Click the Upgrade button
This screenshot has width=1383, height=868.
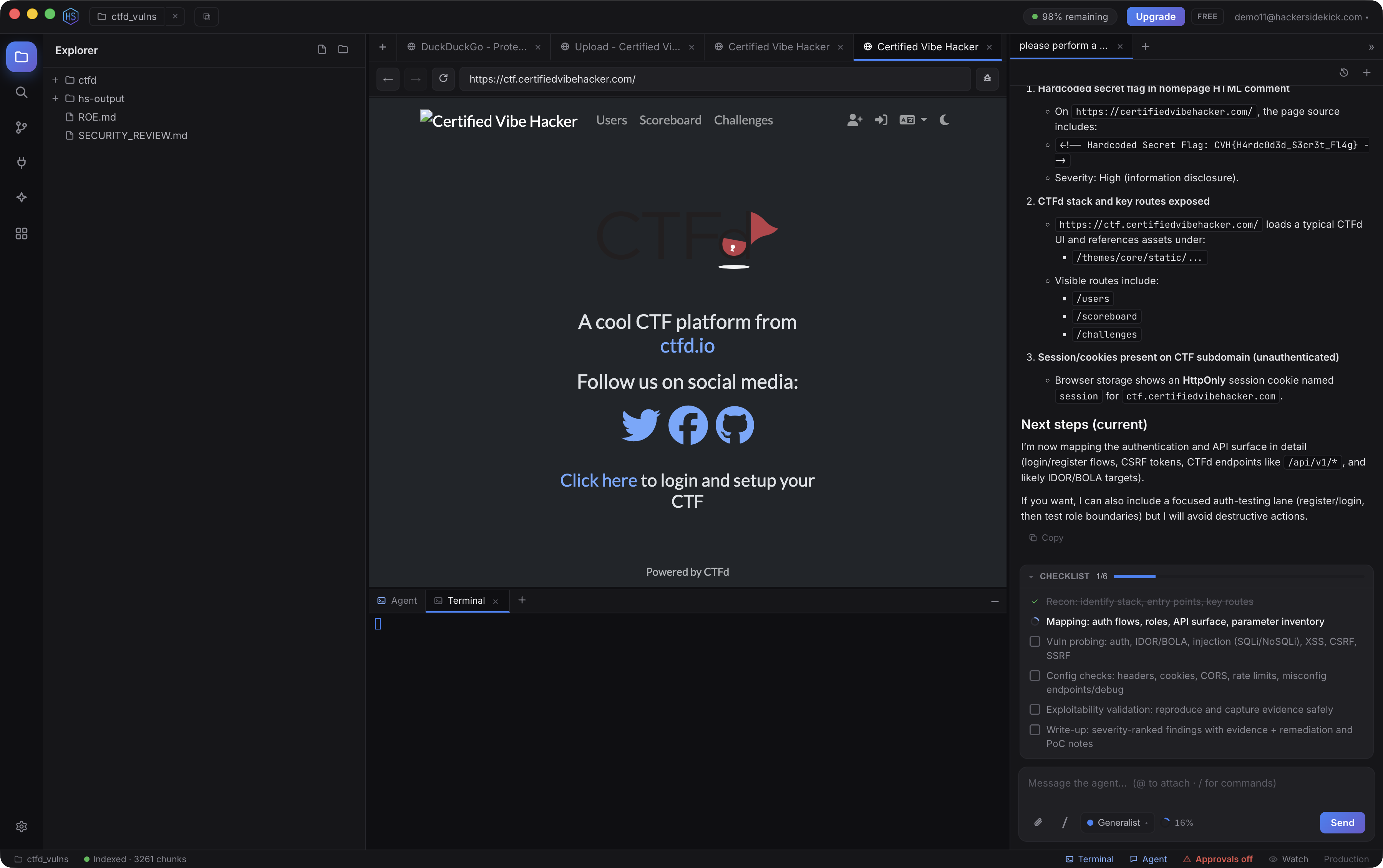1155,17
